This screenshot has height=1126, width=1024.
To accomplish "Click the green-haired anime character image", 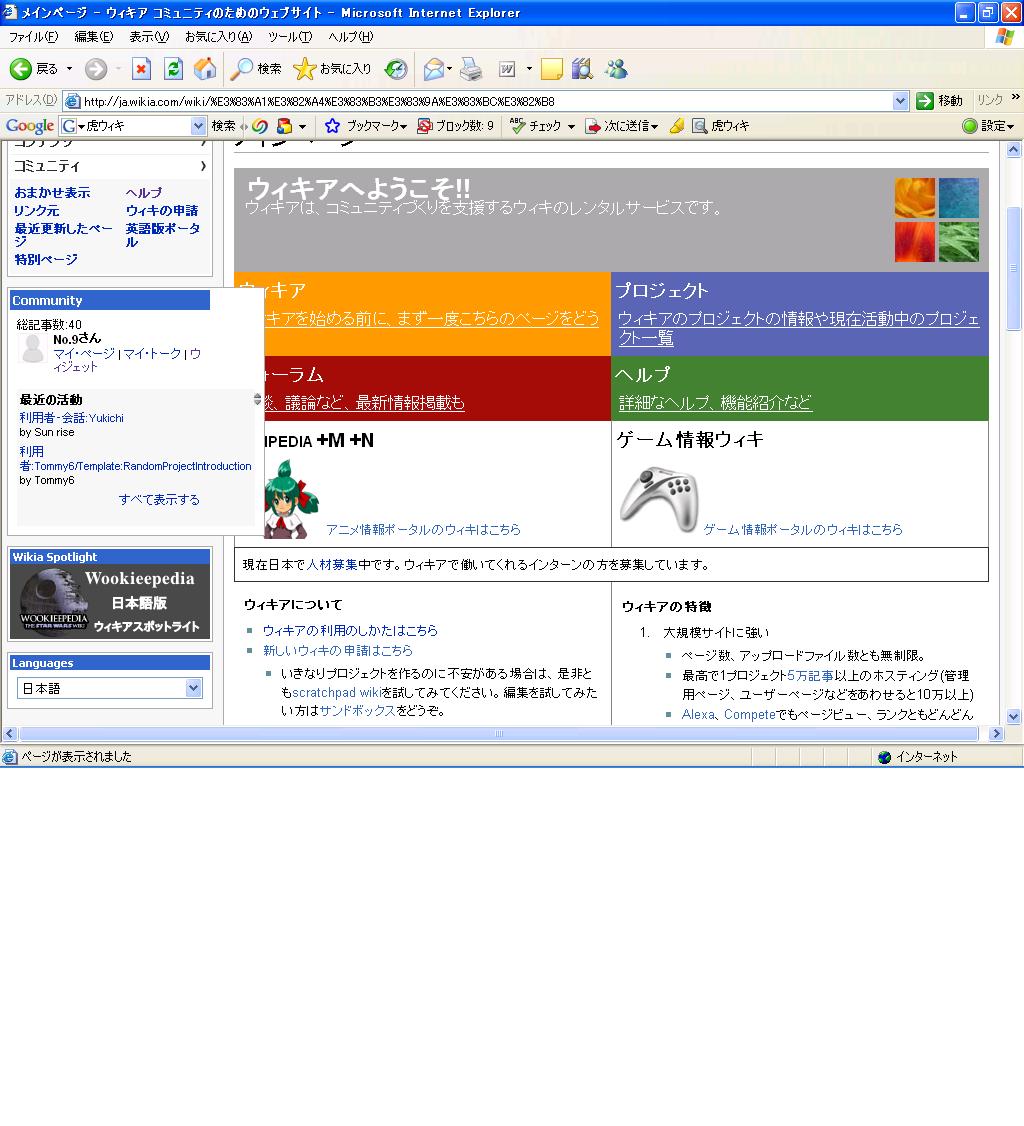I will click(291, 500).
